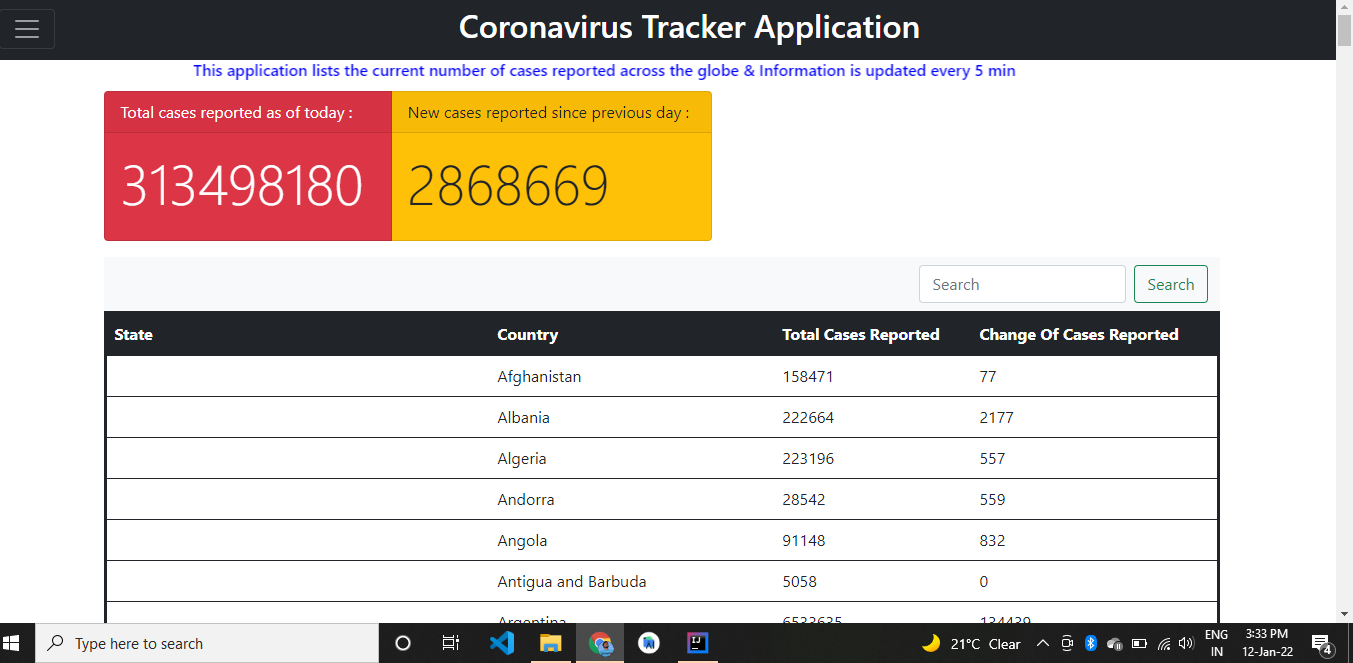Screen dimensions: 1353x663
Task: Open the Wi-Fi network tray icon
Action: [1164, 643]
